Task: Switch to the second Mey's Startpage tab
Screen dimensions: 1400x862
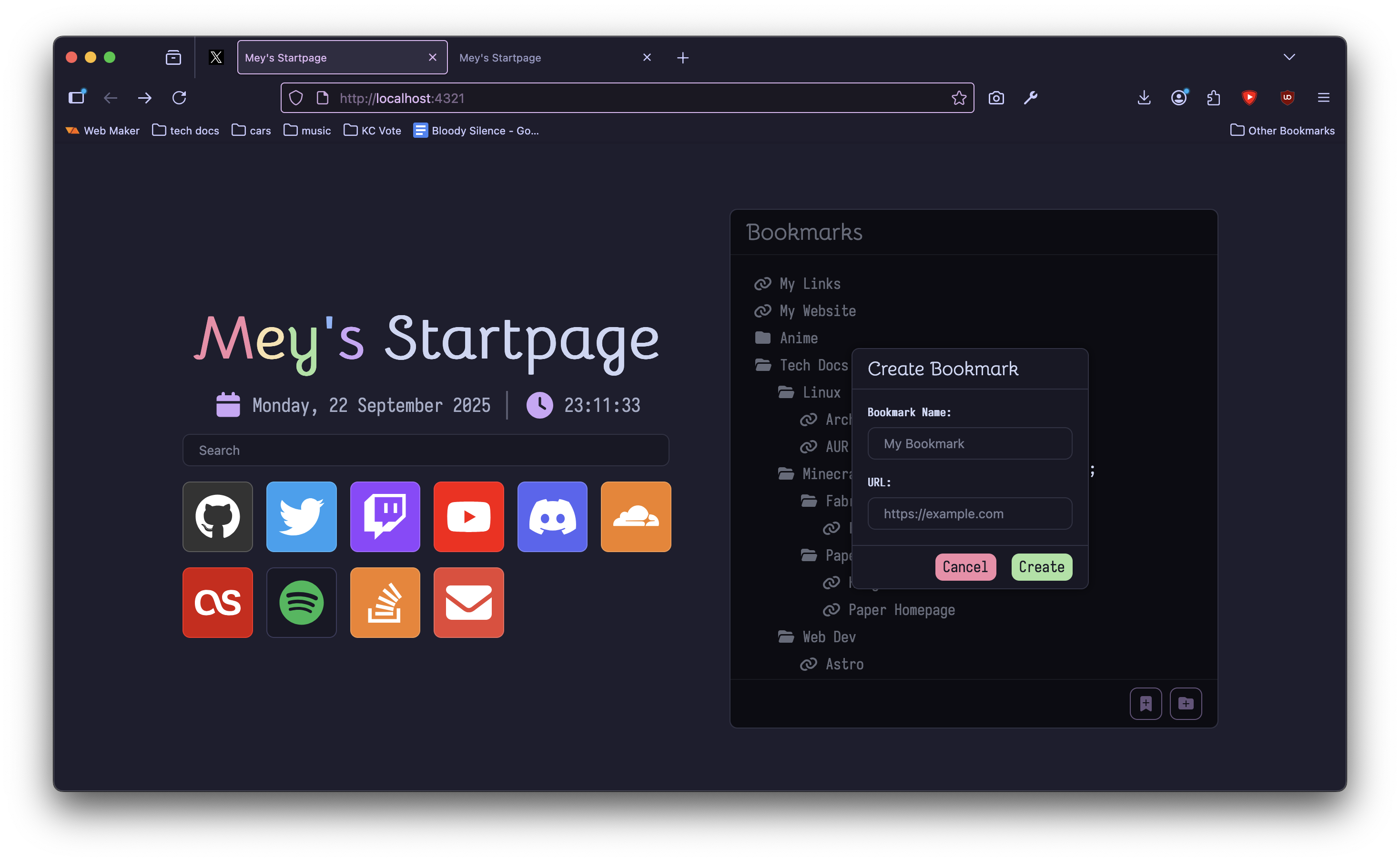Action: [500, 57]
